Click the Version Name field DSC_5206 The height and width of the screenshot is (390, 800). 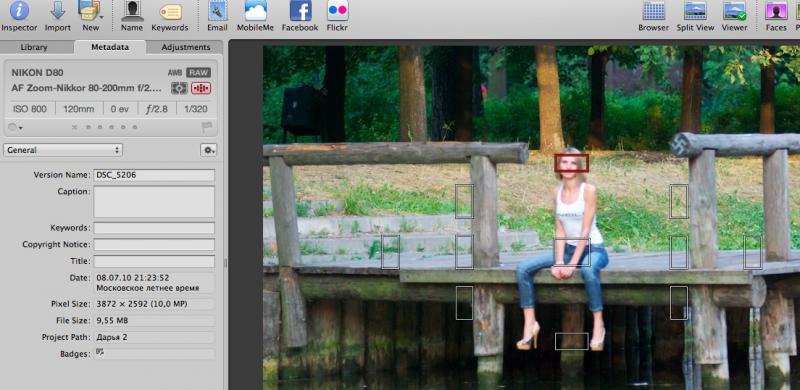coord(154,175)
